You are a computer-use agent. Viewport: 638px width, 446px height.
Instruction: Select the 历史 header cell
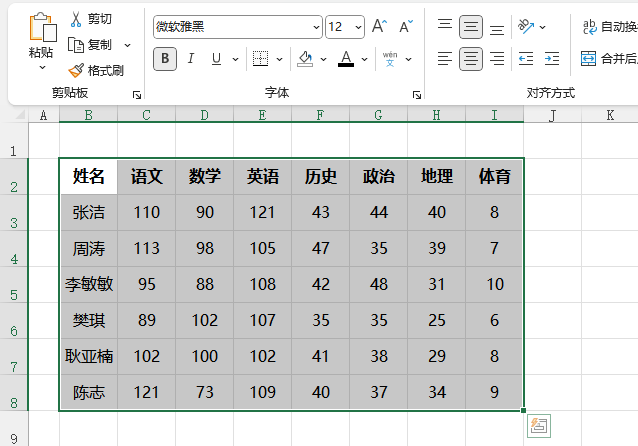coord(321,177)
